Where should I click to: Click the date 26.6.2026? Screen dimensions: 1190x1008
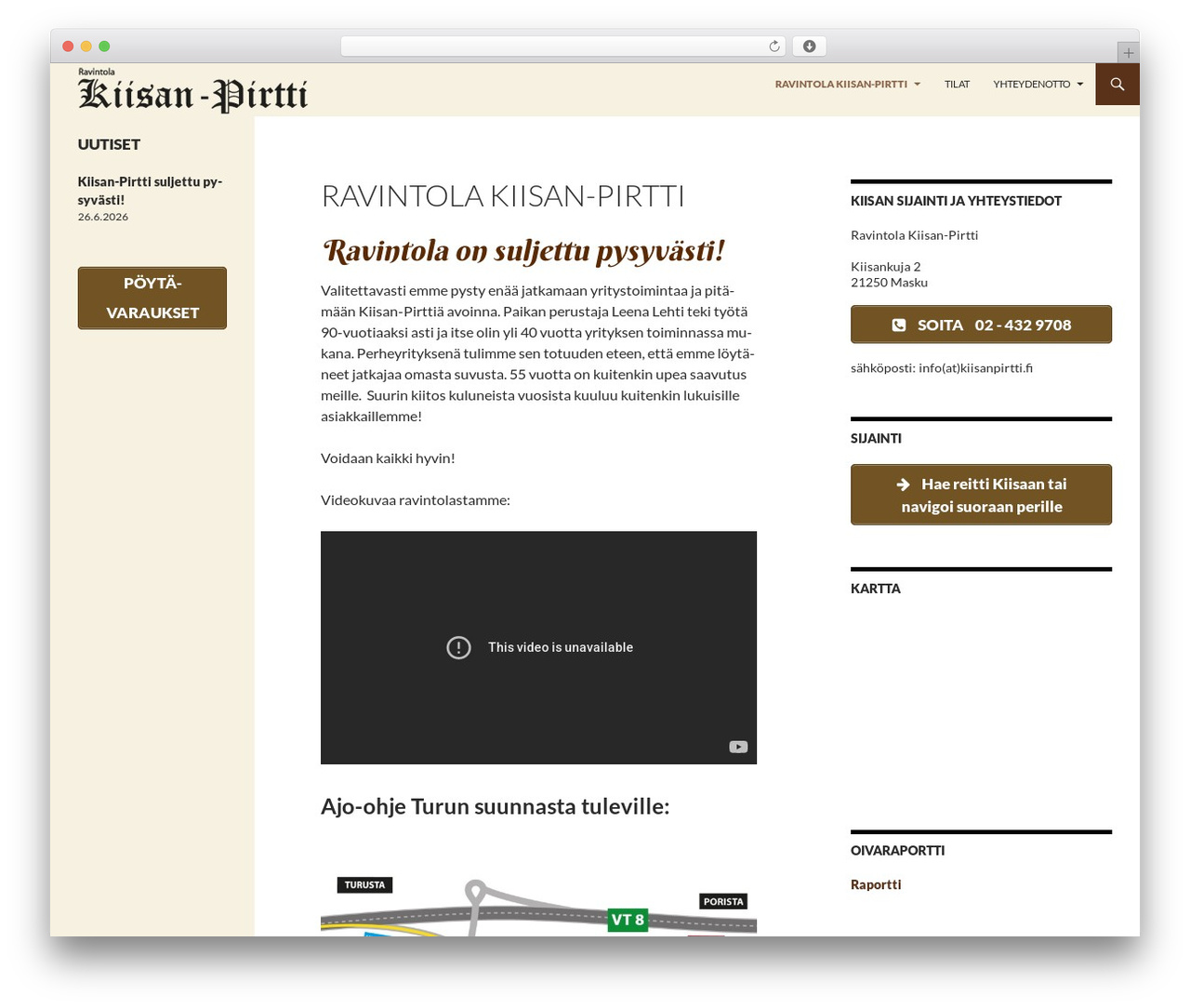103,217
